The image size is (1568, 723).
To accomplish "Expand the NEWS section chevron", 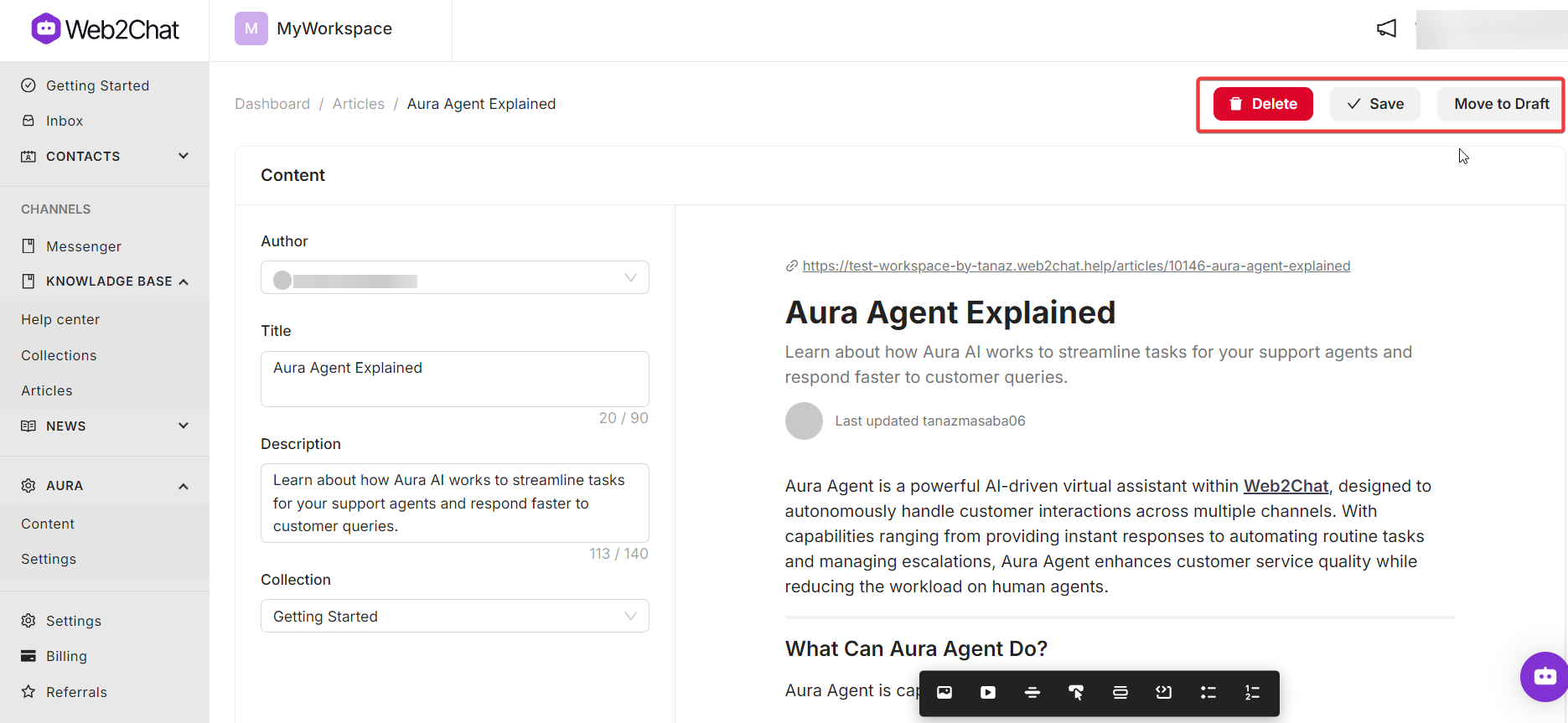I will point(184,426).
